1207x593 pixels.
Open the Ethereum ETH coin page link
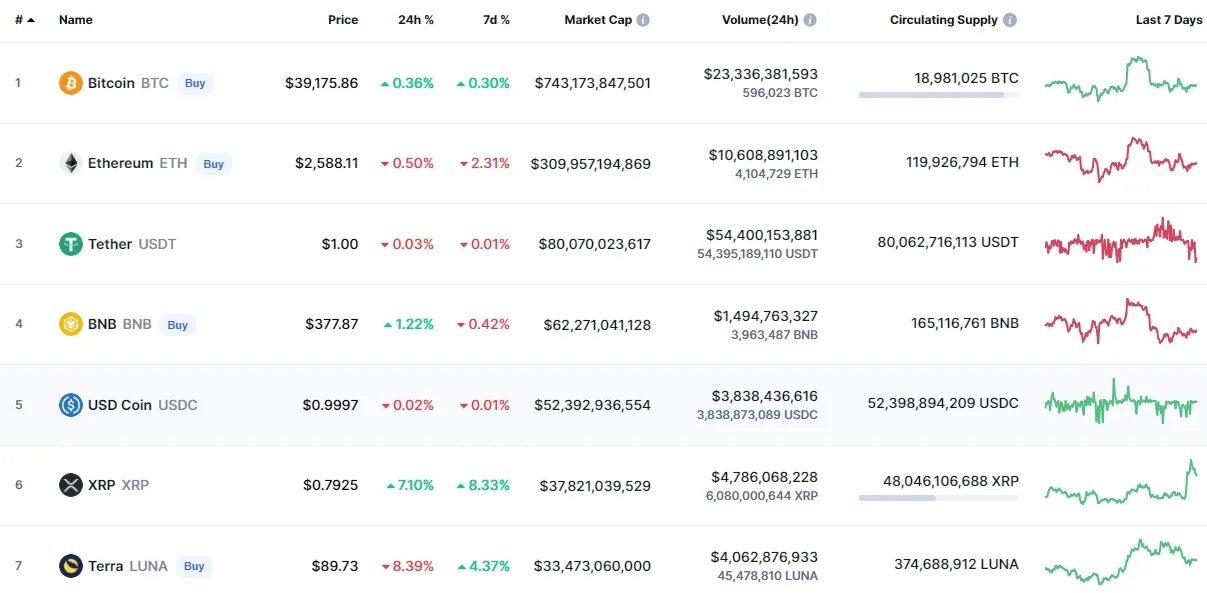coord(137,163)
